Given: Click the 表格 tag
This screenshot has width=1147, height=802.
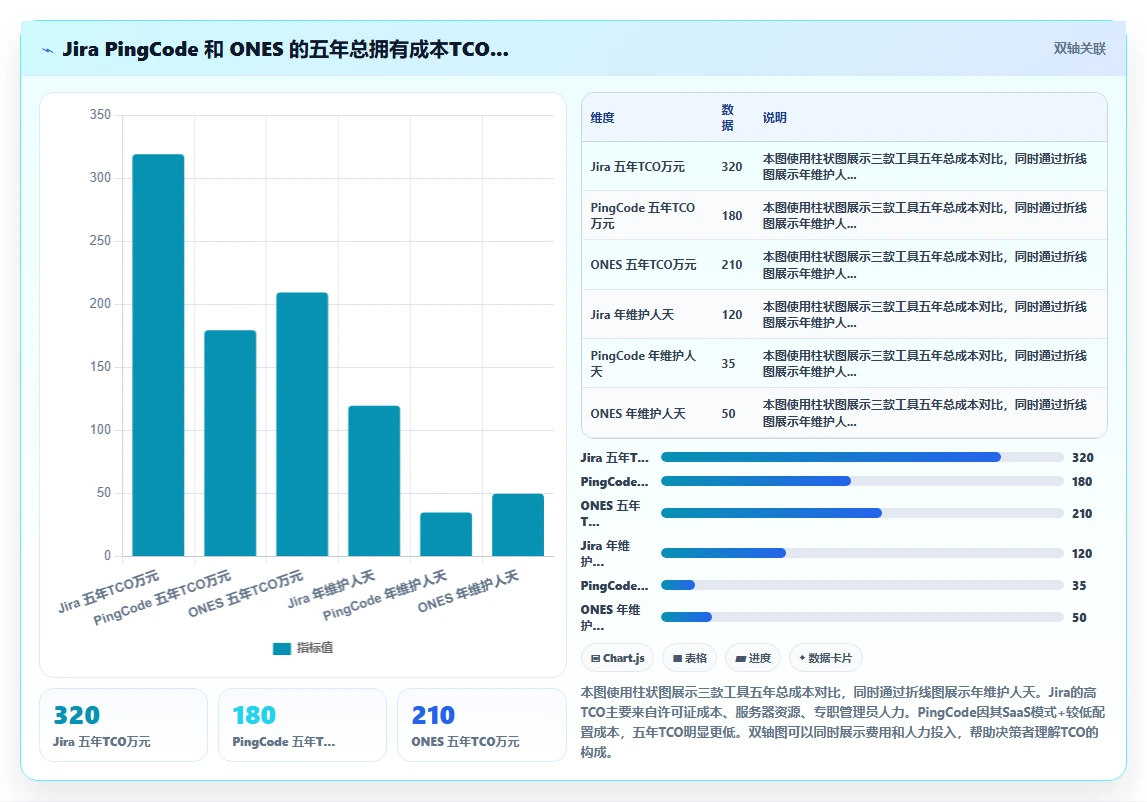Looking at the screenshot, I should pos(689,658).
